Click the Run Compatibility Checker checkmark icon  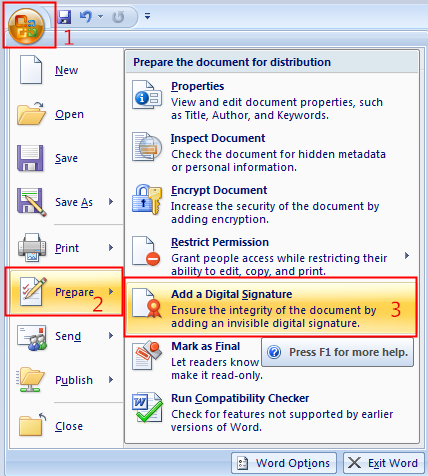coord(147,407)
